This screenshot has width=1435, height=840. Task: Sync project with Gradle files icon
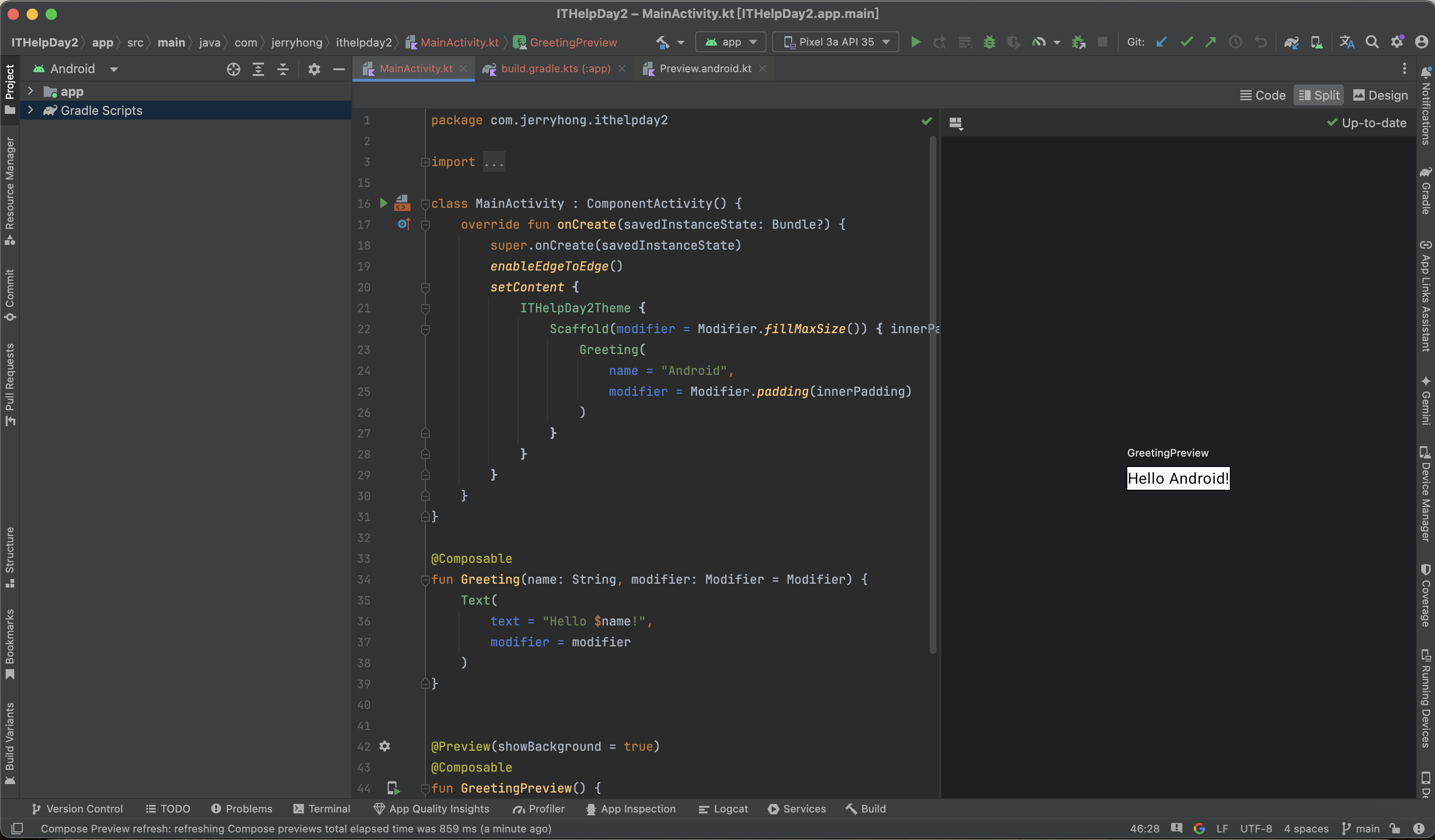click(1292, 42)
